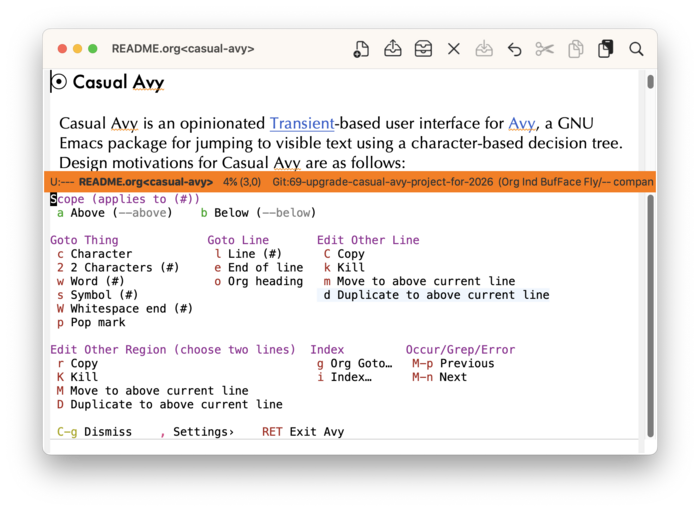
Task: Open the Settings› submenu
Action: point(197,432)
